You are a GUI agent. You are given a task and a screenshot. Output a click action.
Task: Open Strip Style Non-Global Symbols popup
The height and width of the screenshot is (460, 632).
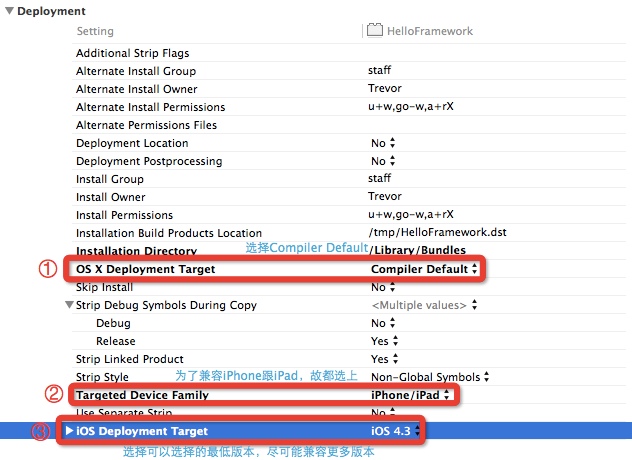tap(430, 377)
